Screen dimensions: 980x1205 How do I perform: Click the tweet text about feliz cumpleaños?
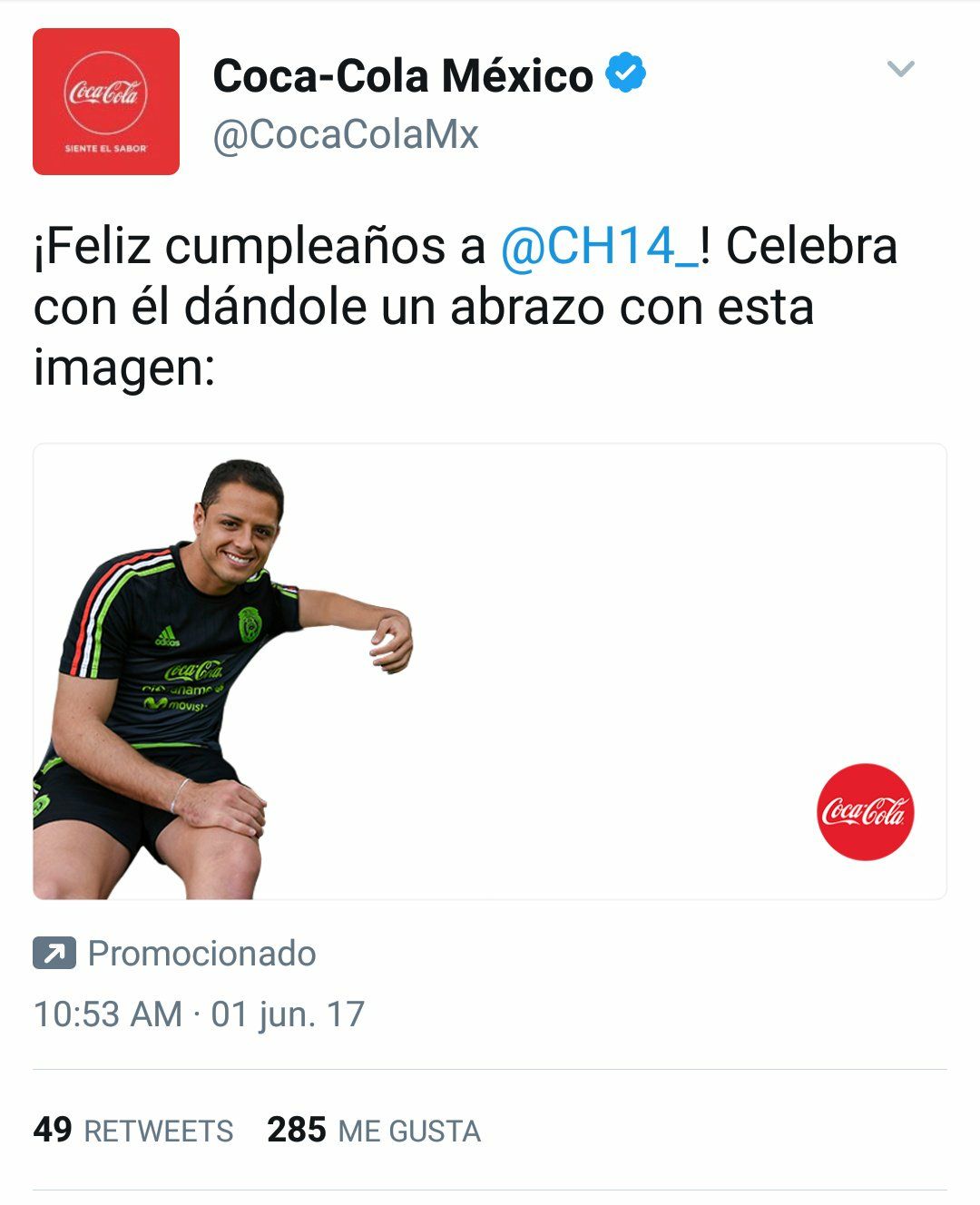point(465,307)
